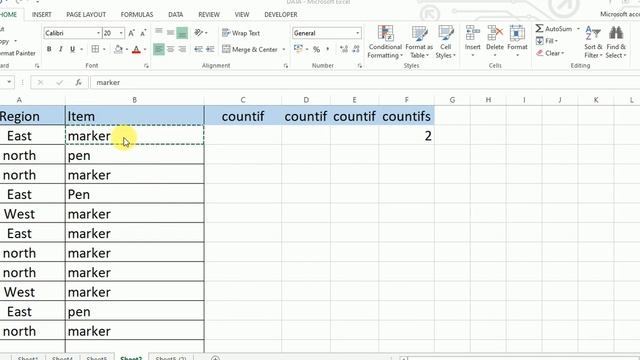The width and height of the screenshot is (640, 360).
Task: Toggle Center alignment
Action: pyautogui.click(x=171, y=49)
